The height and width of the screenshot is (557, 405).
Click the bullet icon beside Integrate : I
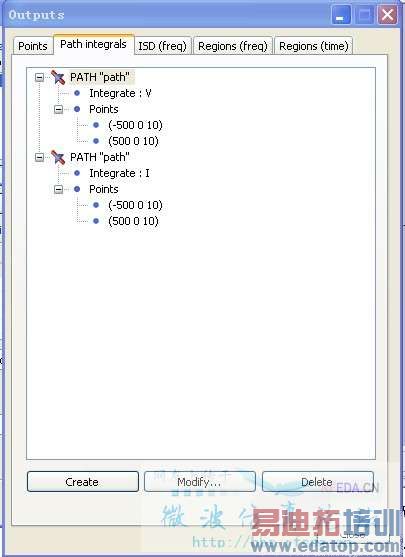[77, 173]
